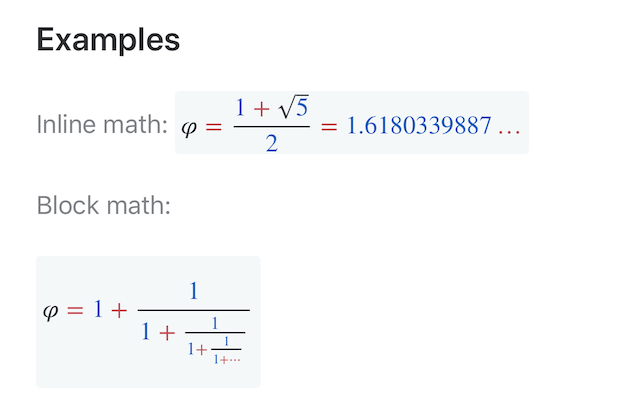621x420 pixels.
Task: Select the phi symbol in the block formula
Action: 52,310
